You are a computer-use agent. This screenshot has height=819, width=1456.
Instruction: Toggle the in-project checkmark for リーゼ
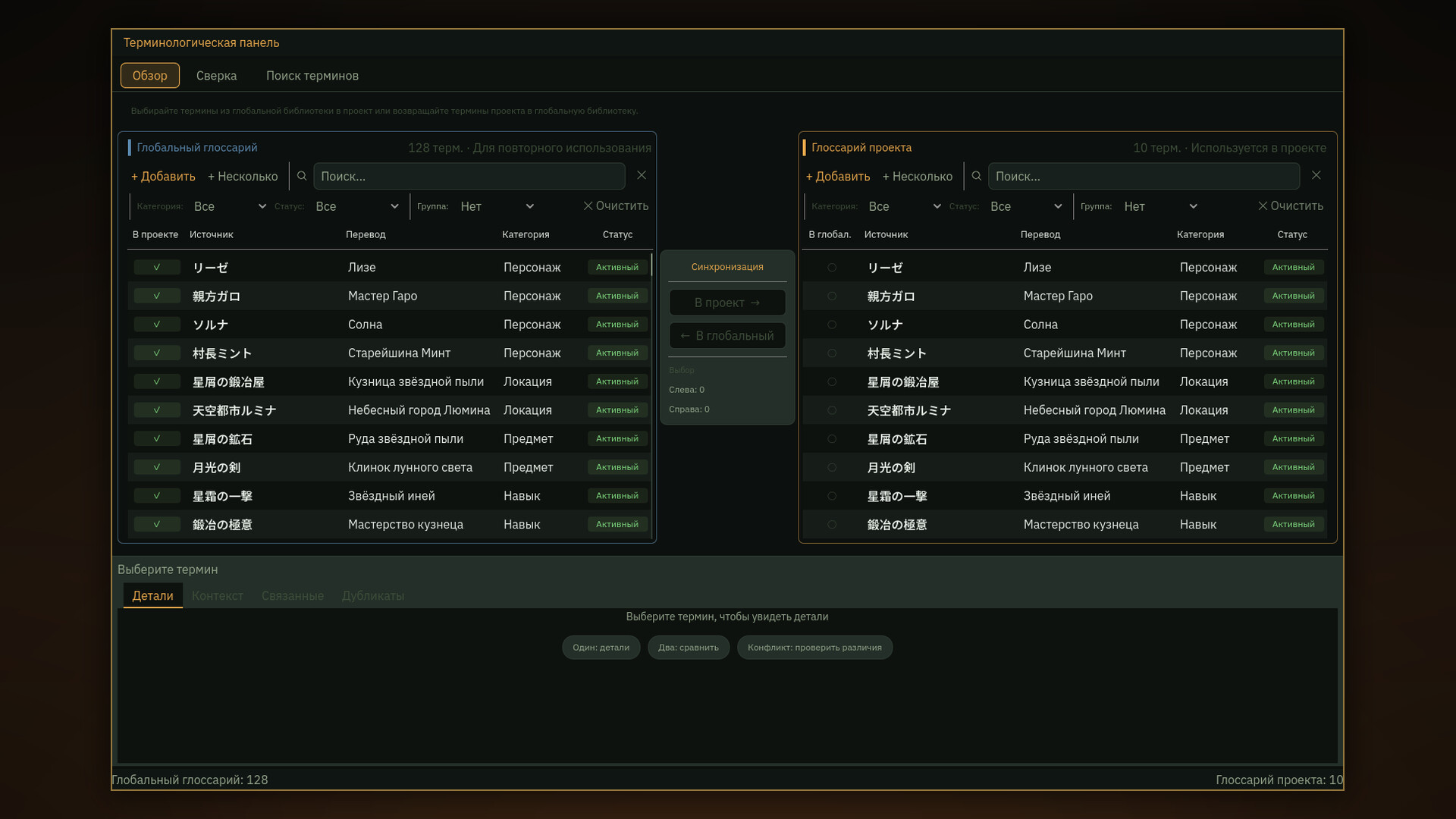(x=157, y=268)
